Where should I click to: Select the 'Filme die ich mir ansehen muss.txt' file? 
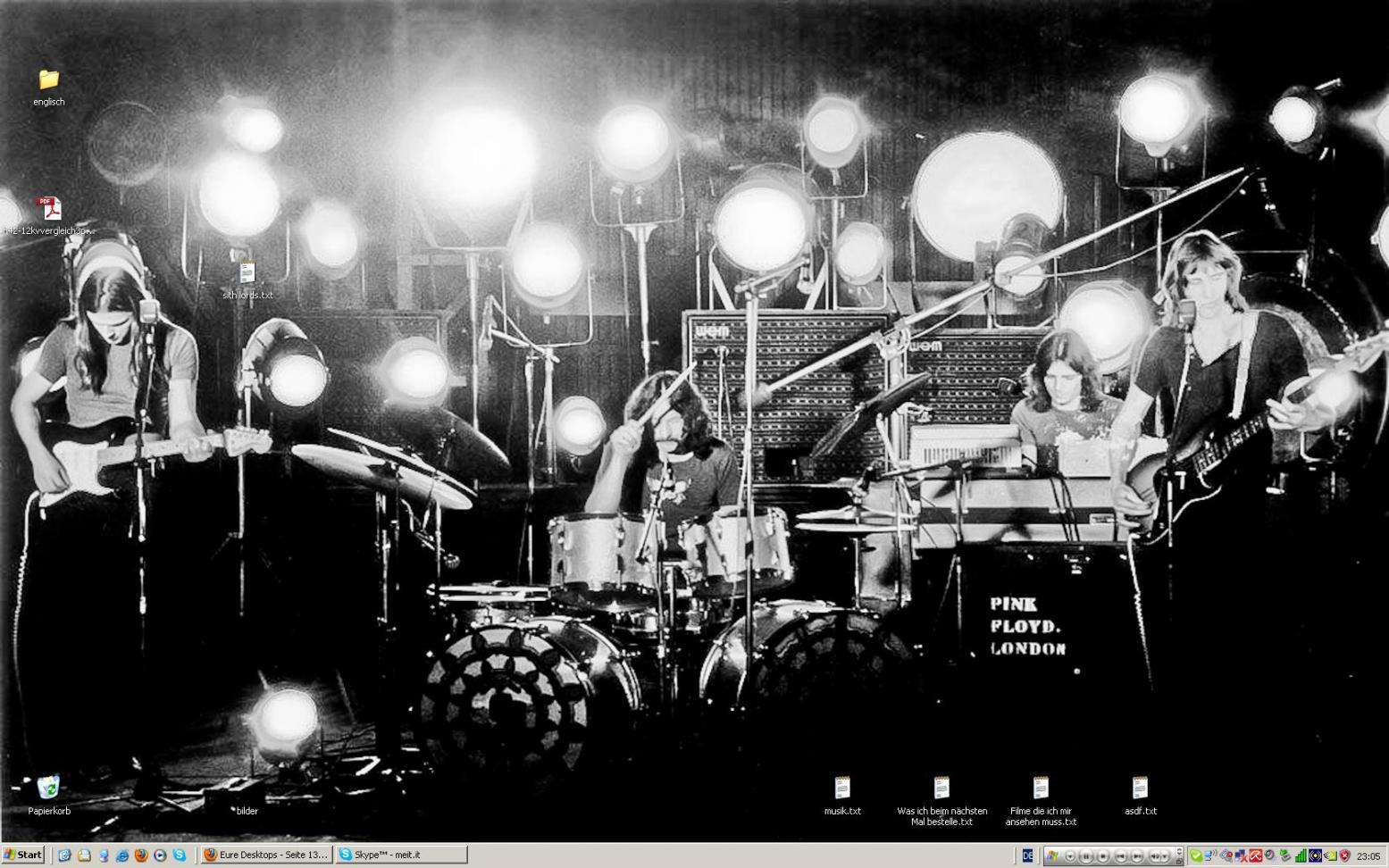click(1041, 788)
